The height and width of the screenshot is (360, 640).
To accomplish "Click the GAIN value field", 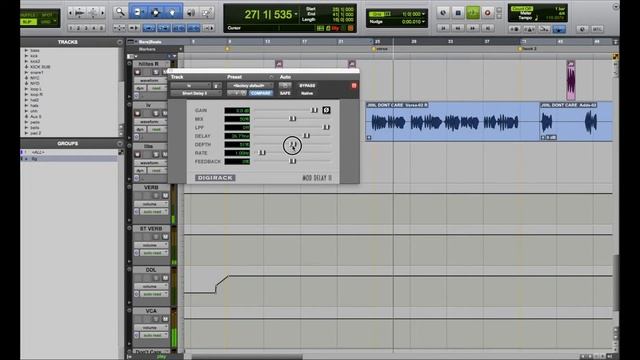I will [237, 111].
